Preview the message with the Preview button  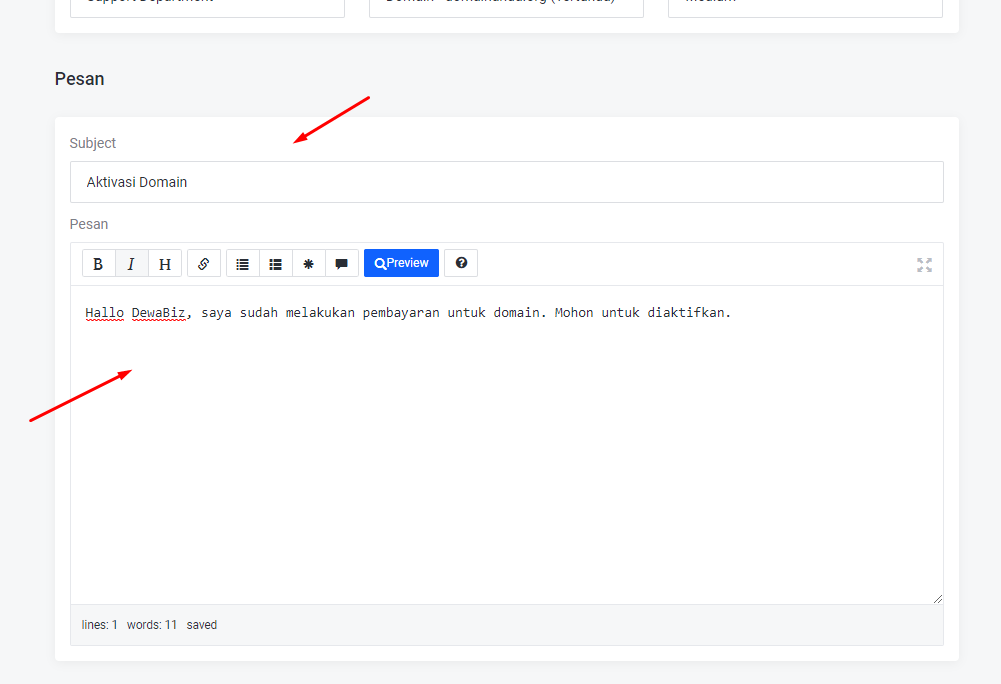[x=401, y=263]
